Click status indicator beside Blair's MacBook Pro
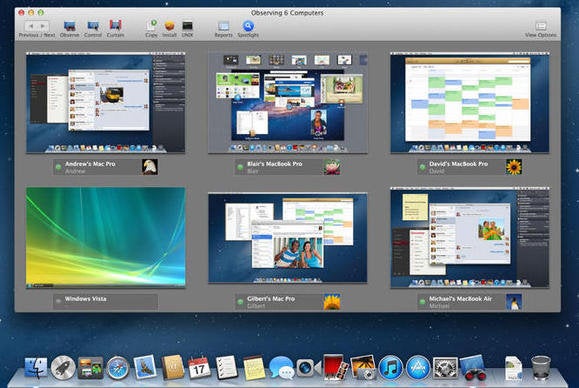This screenshot has width=579, height=388. pyautogui.click(x=240, y=167)
